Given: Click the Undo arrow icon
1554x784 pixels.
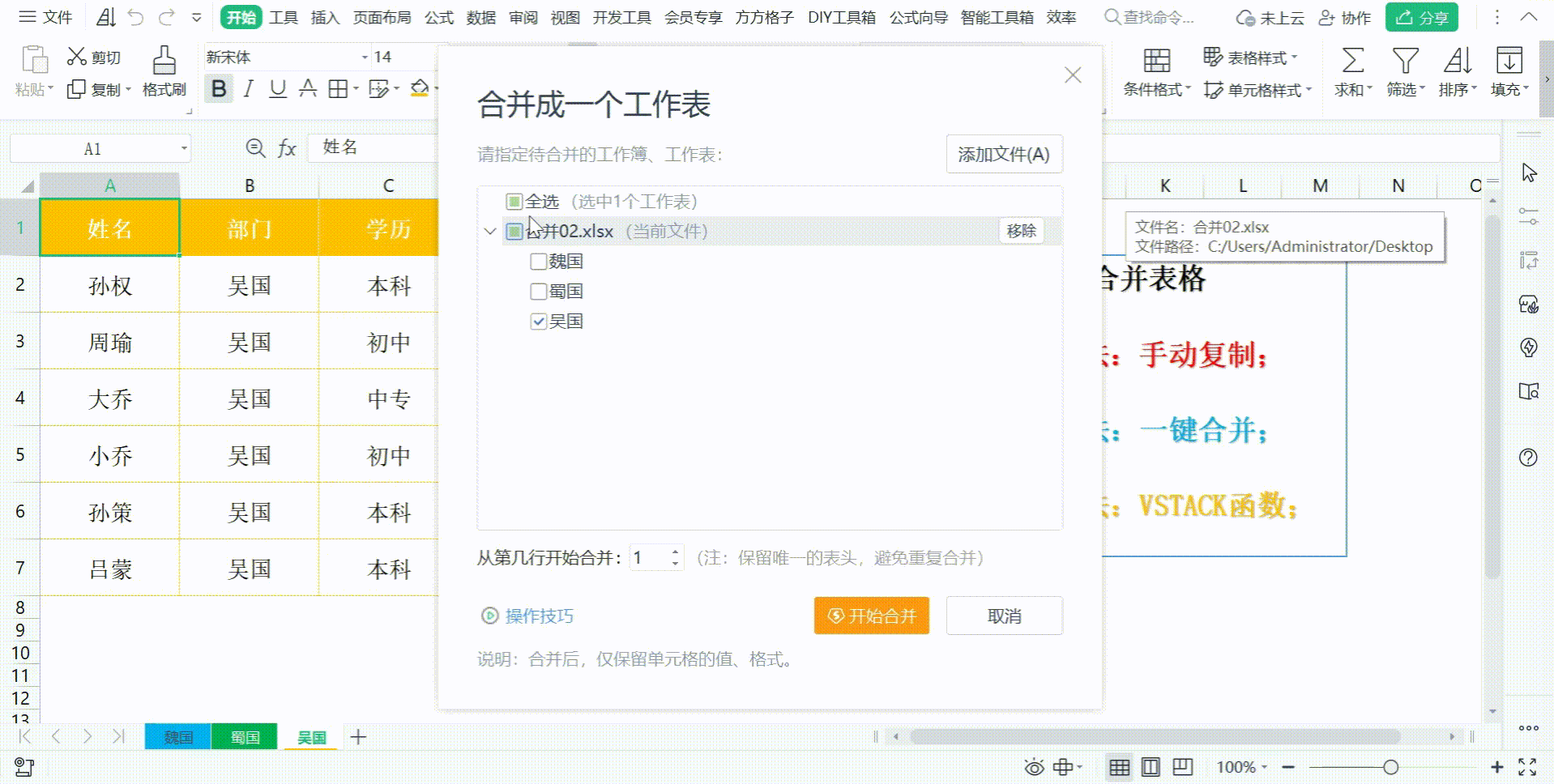Looking at the screenshot, I should pyautogui.click(x=135, y=17).
